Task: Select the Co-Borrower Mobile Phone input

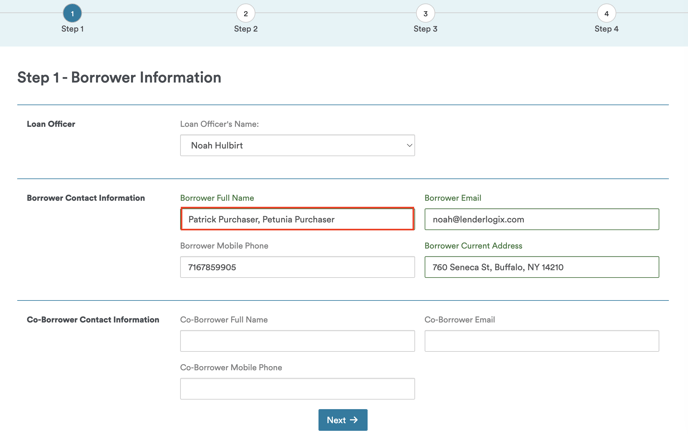Action: [297, 389]
